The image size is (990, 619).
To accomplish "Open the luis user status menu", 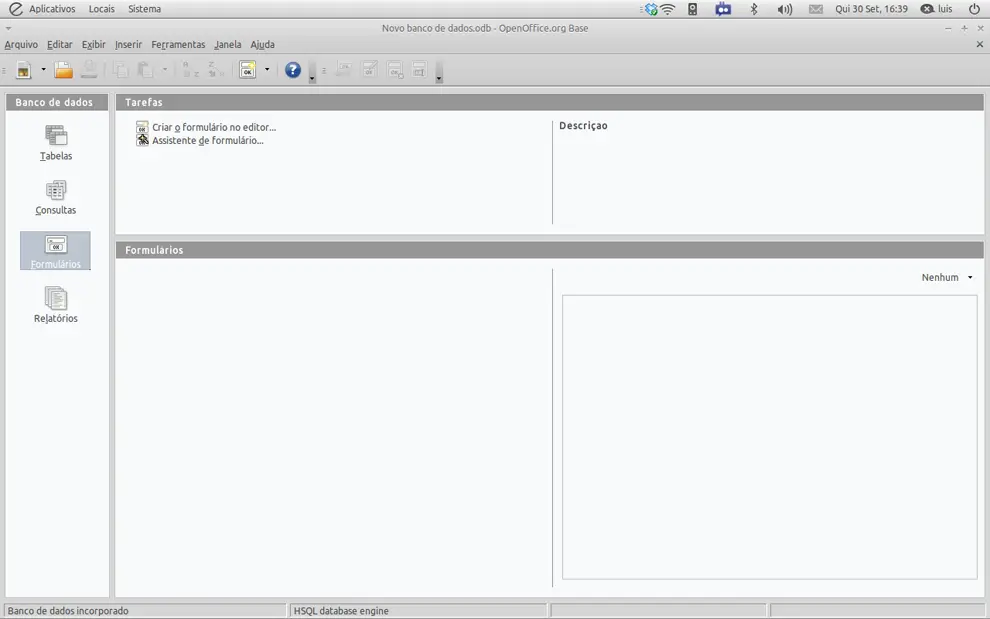I will tap(936, 9).
